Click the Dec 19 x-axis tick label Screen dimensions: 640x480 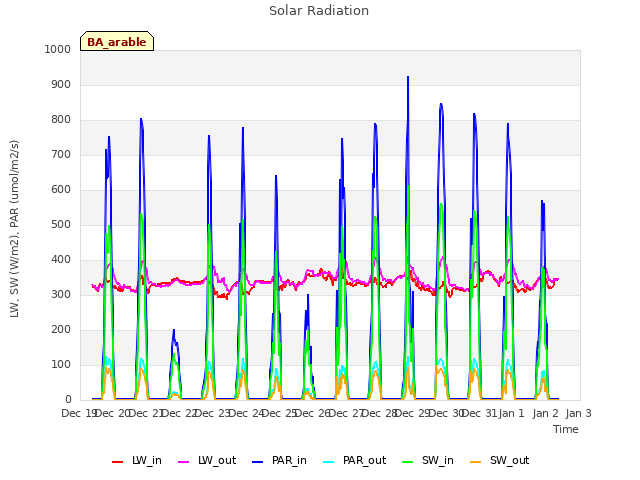[79, 413]
